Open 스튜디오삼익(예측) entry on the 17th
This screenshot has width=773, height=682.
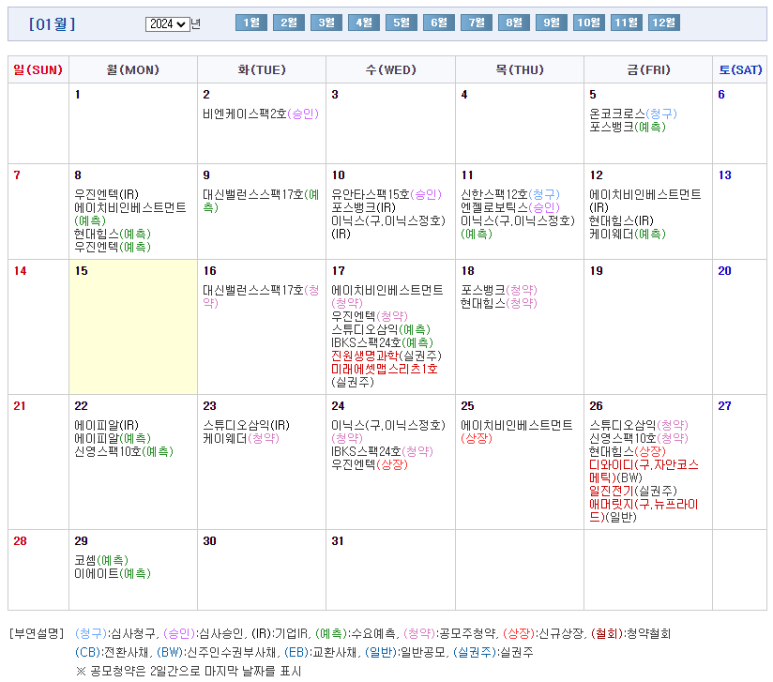[x=381, y=329]
